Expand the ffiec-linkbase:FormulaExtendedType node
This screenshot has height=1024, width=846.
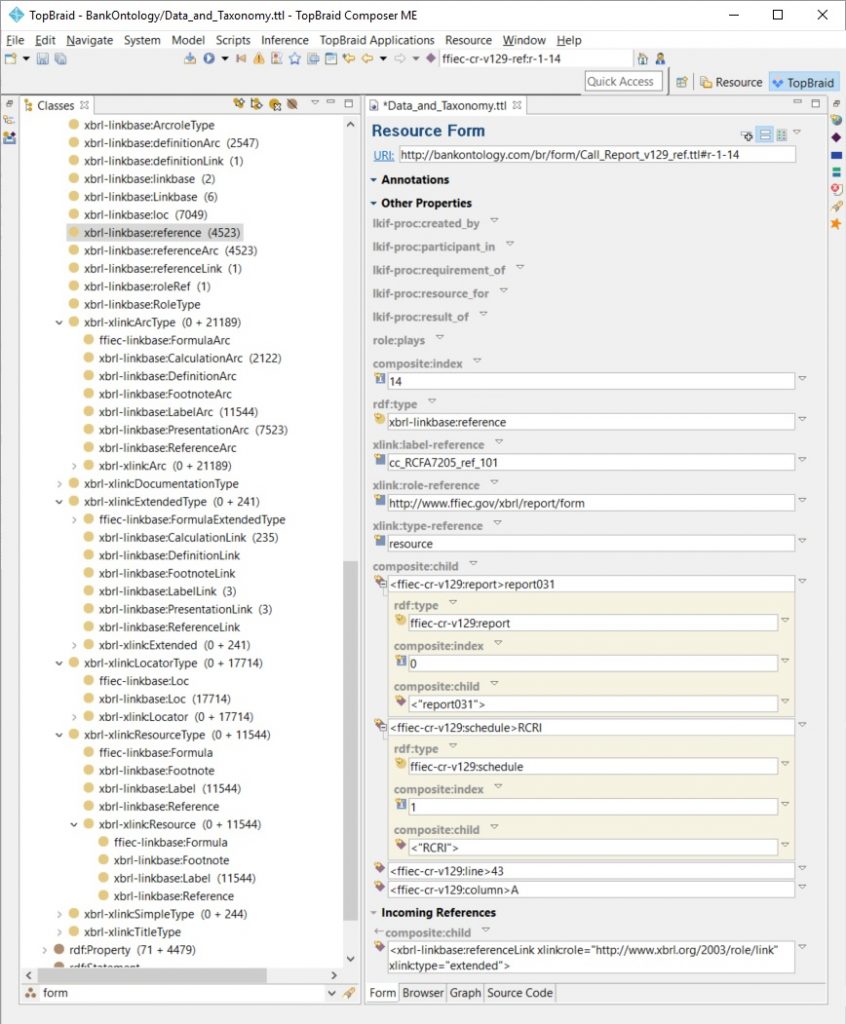(x=74, y=520)
